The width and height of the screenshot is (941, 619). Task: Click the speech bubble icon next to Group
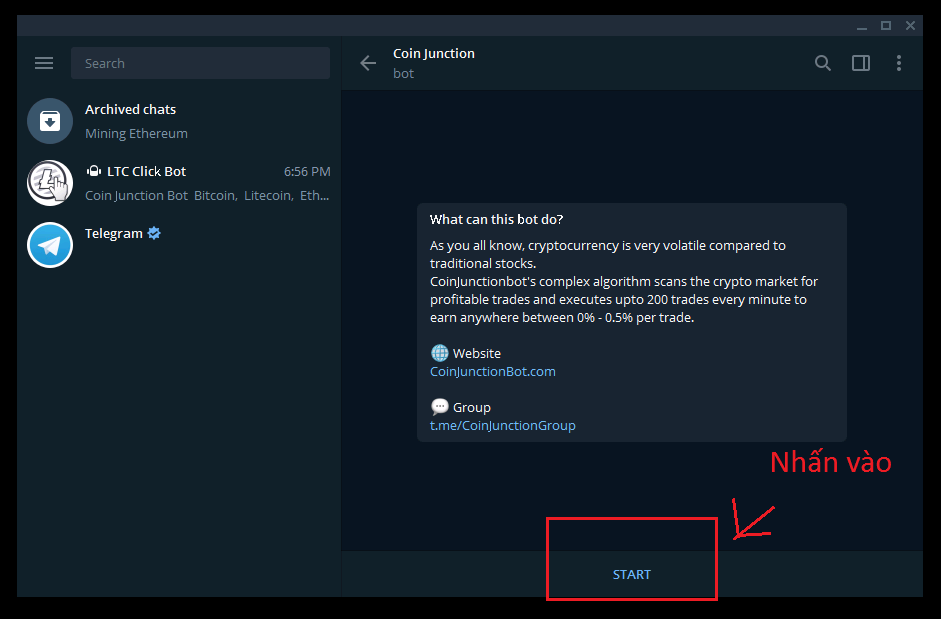point(439,406)
